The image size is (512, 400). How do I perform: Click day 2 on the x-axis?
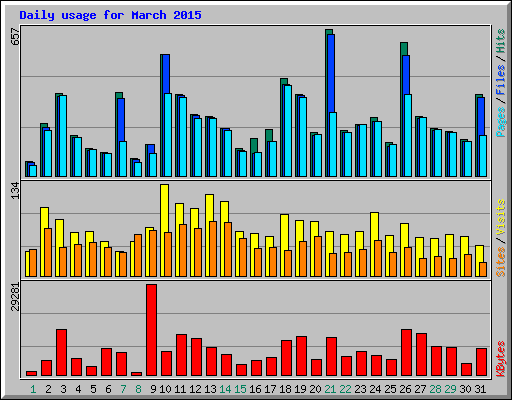(x=48, y=389)
